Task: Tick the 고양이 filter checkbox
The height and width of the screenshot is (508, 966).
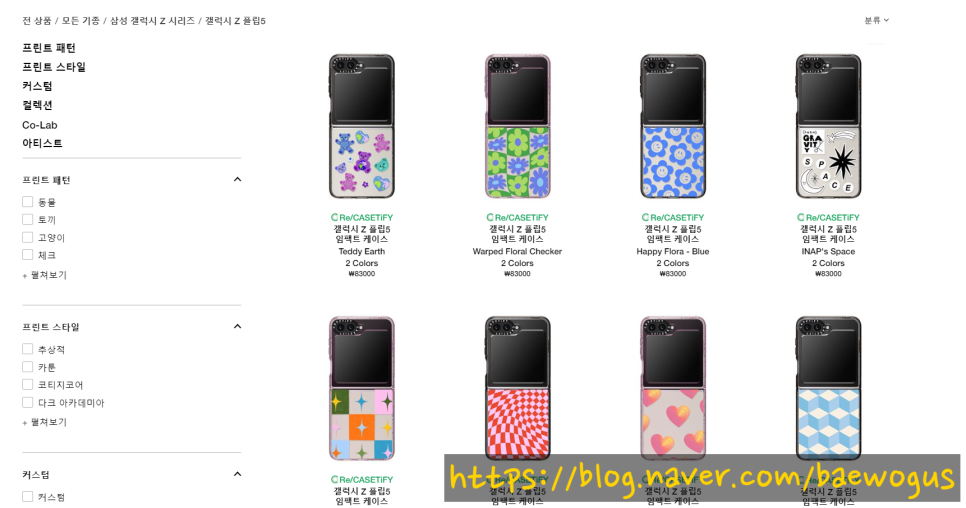Action: point(27,237)
